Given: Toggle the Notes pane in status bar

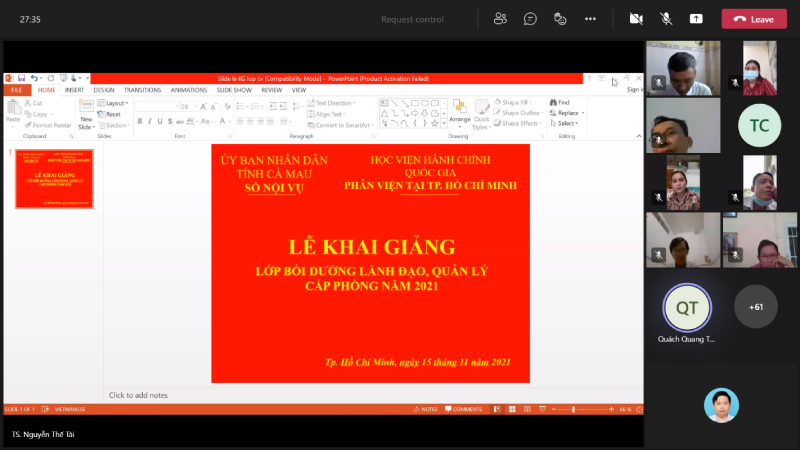Looking at the screenshot, I should [427, 409].
